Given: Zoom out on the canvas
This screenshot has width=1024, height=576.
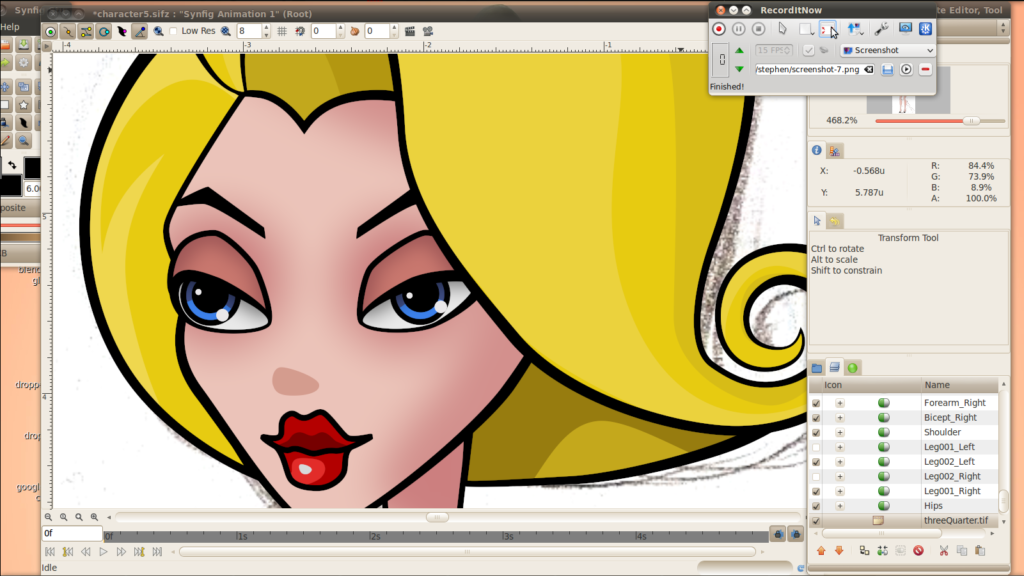Looking at the screenshot, I should click(48, 517).
